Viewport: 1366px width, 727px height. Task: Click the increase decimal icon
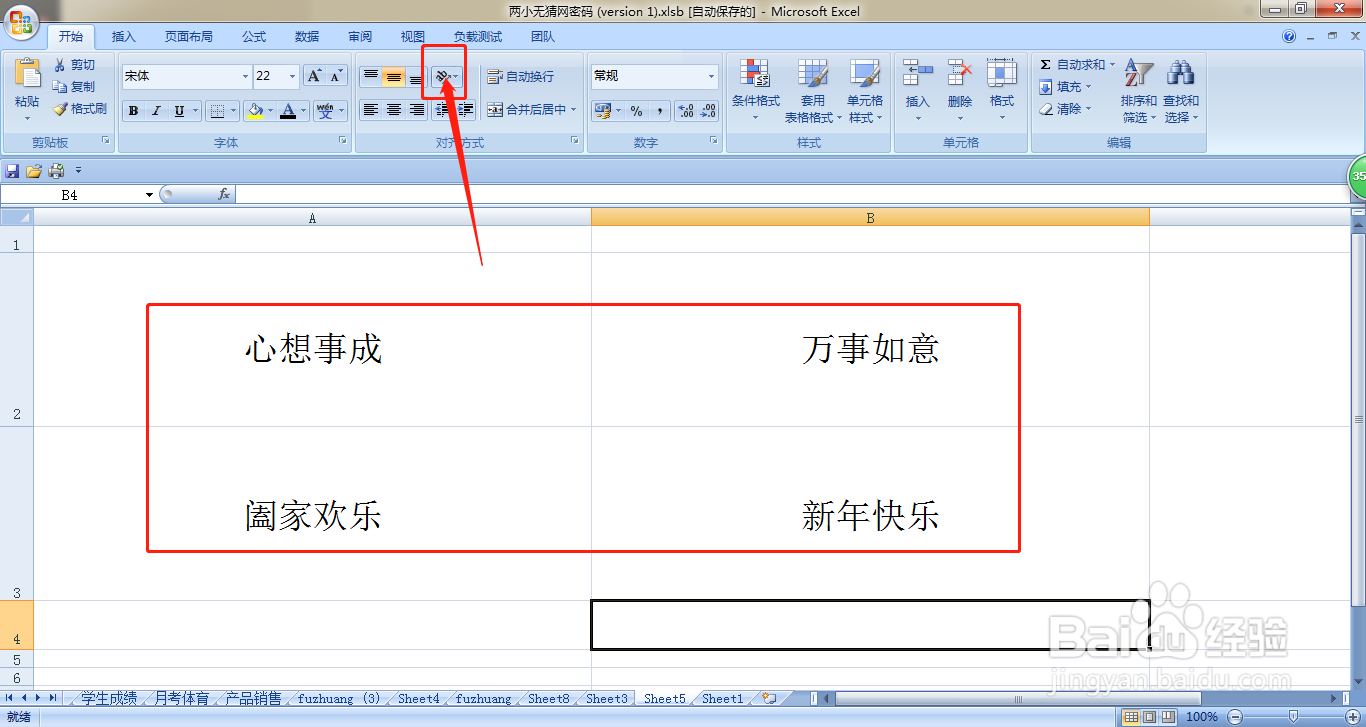(x=686, y=111)
